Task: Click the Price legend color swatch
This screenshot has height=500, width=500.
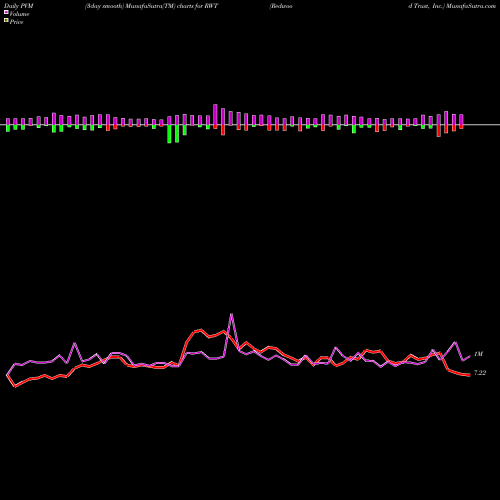Action: tap(6, 21)
